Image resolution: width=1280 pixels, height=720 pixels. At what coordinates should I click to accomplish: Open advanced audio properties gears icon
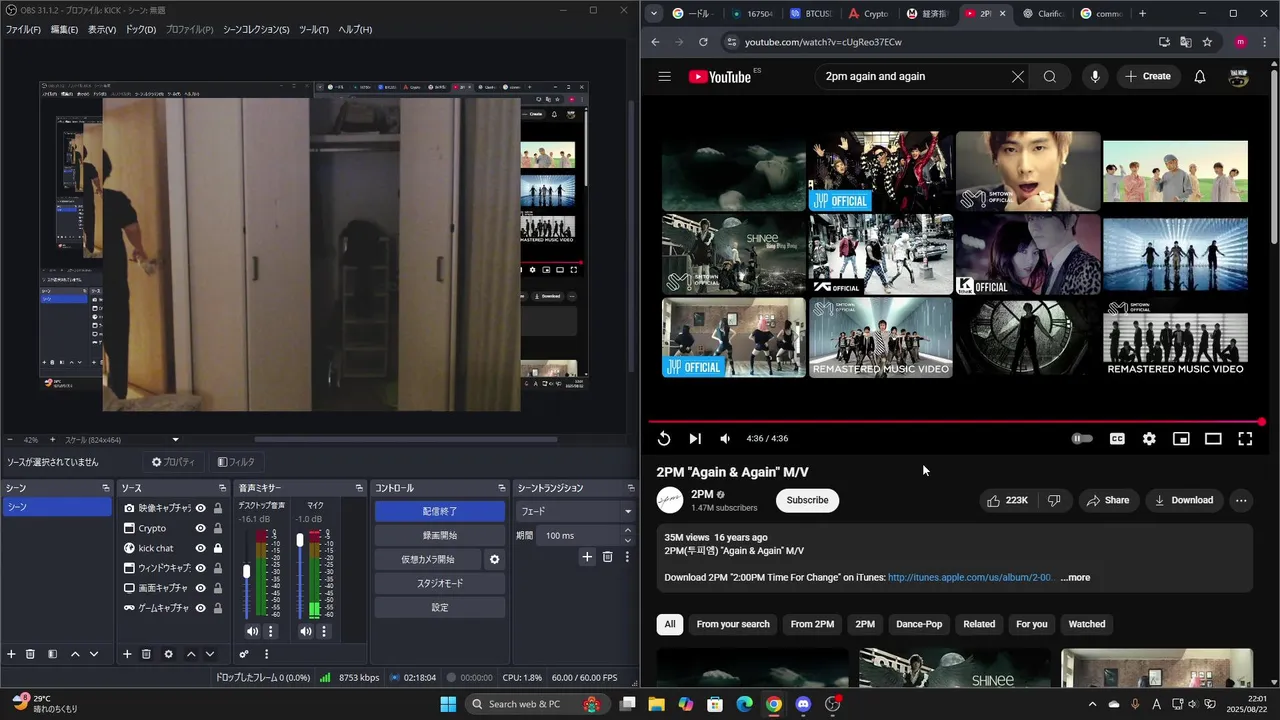click(244, 654)
